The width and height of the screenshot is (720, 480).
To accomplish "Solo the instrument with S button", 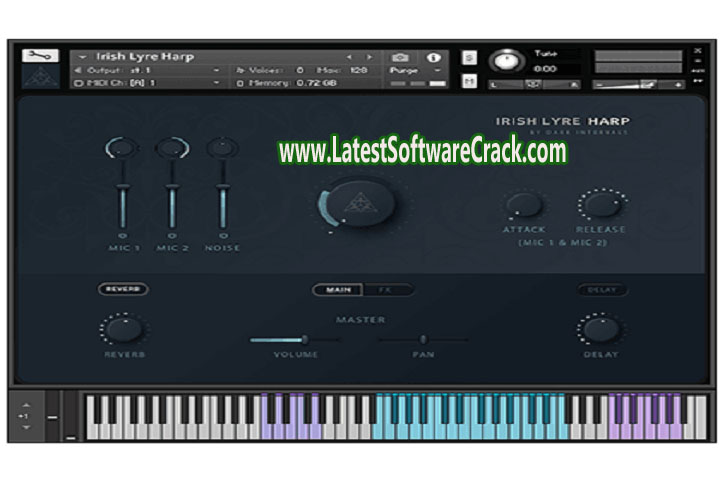I will point(470,57).
